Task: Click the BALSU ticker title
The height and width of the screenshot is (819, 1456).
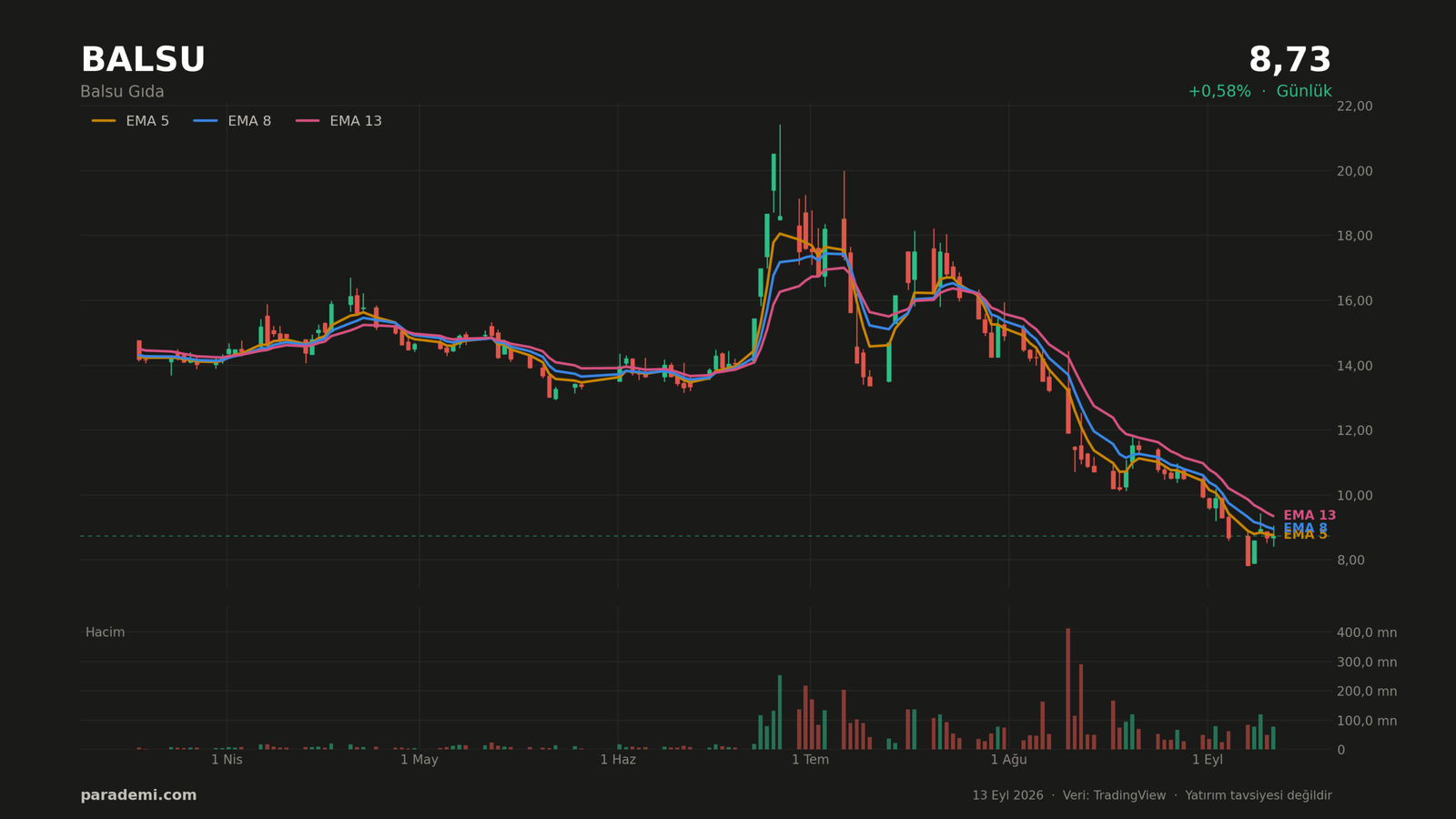Action: [143, 60]
